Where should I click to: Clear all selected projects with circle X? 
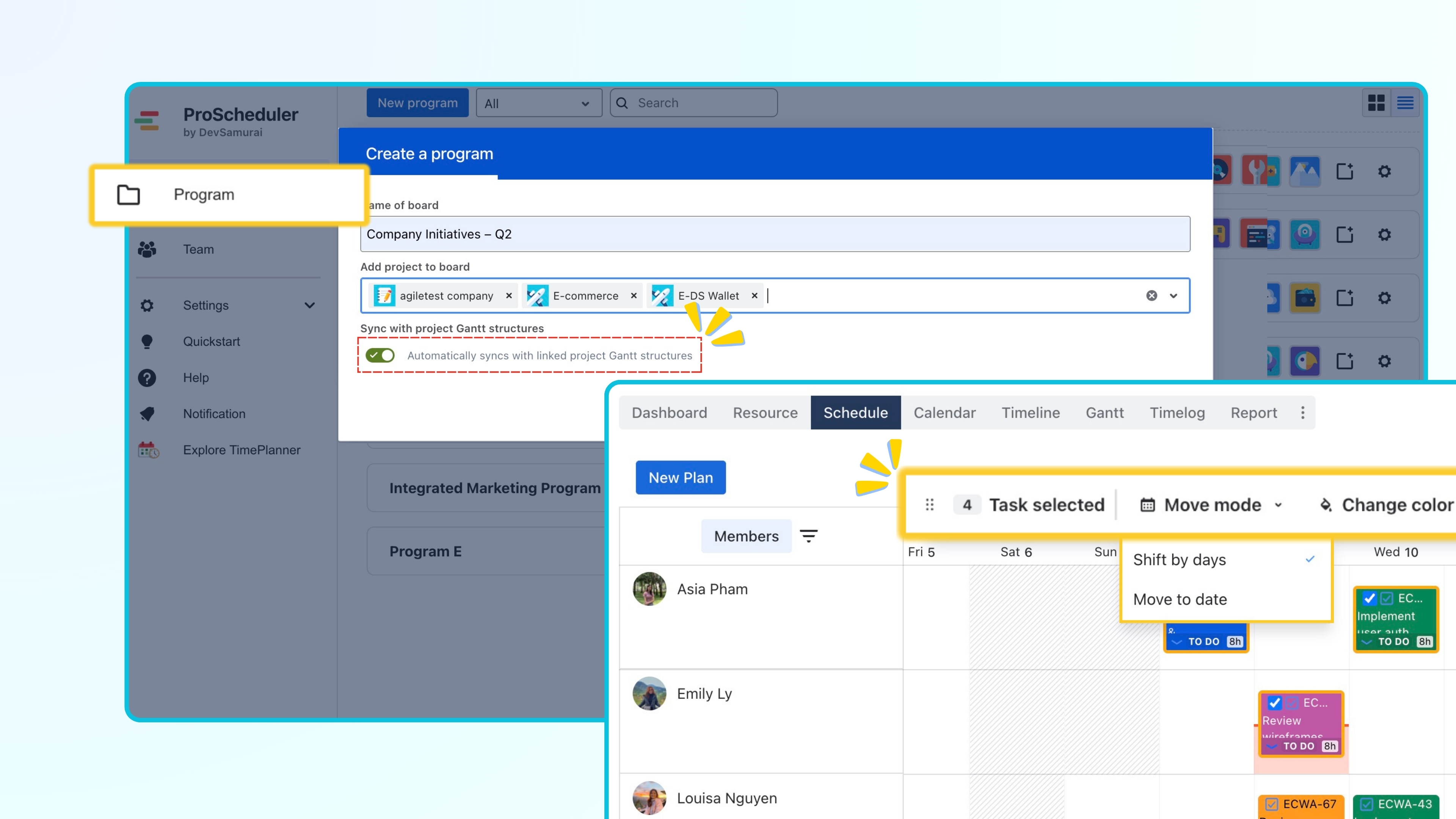[x=1152, y=296]
